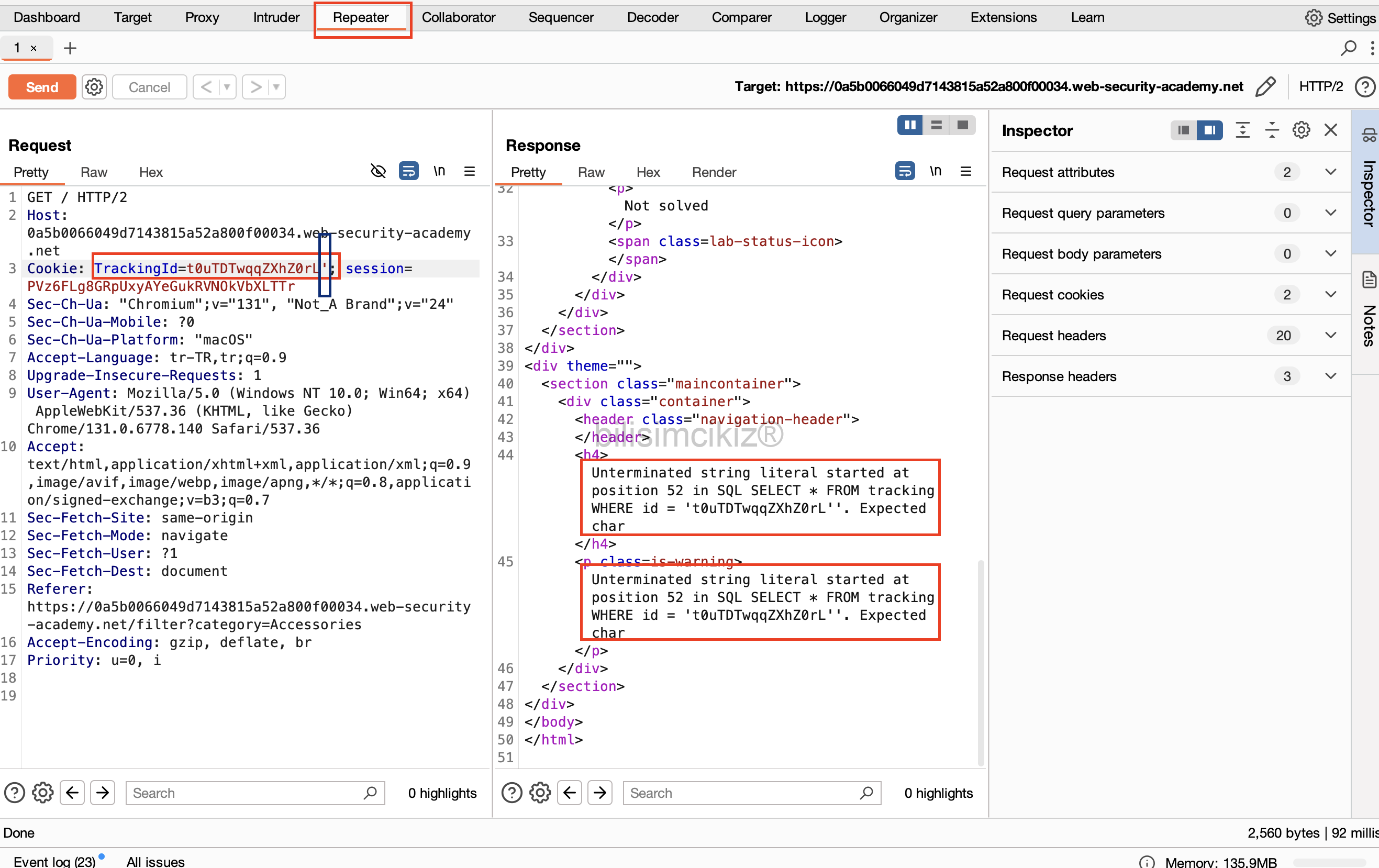
Task: Open the Intruder tab
Action: click(x=276, y=17)
